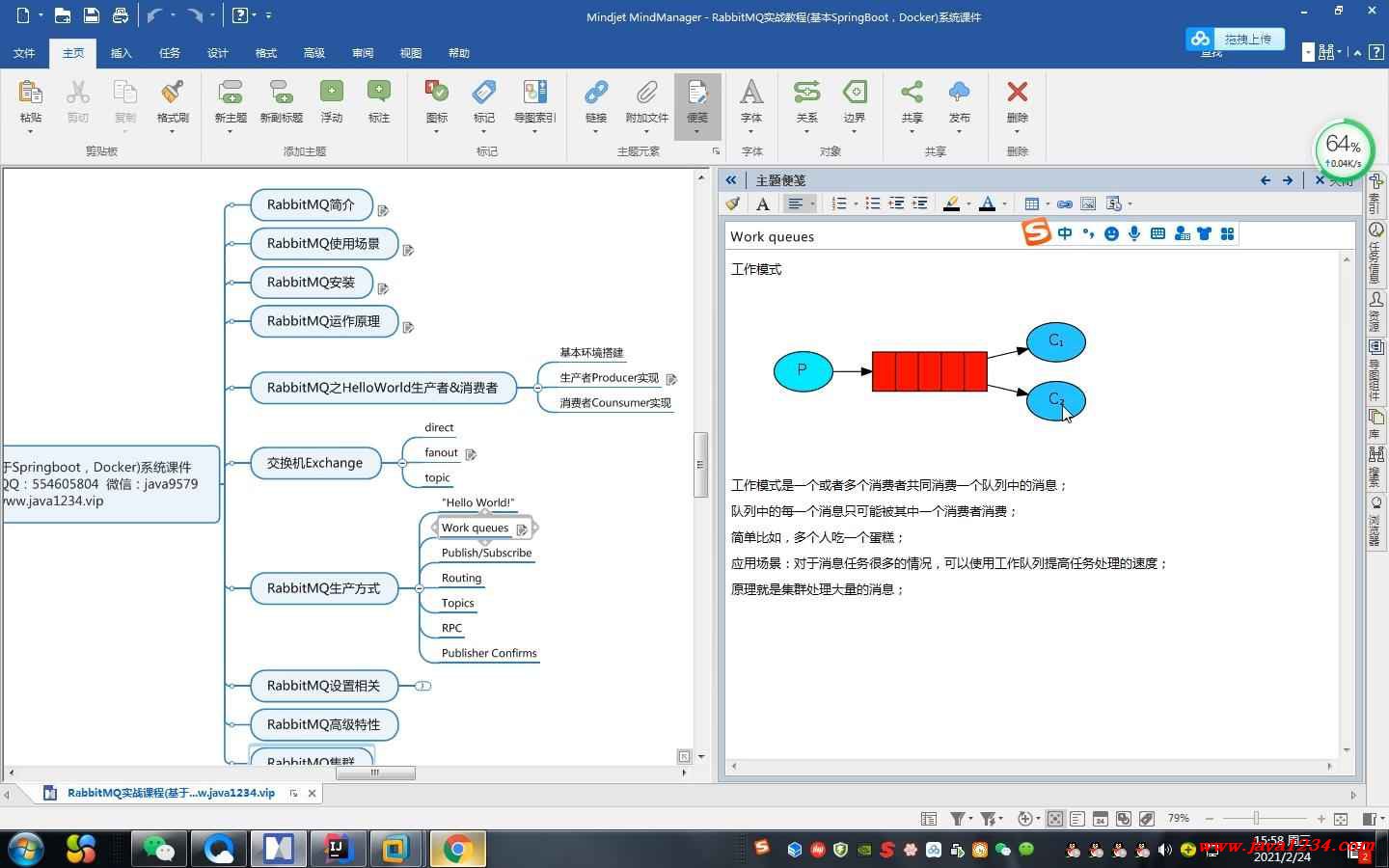Open Chrome from the Windows taskbar
The image size is (1389, 868).
point(457,849)
